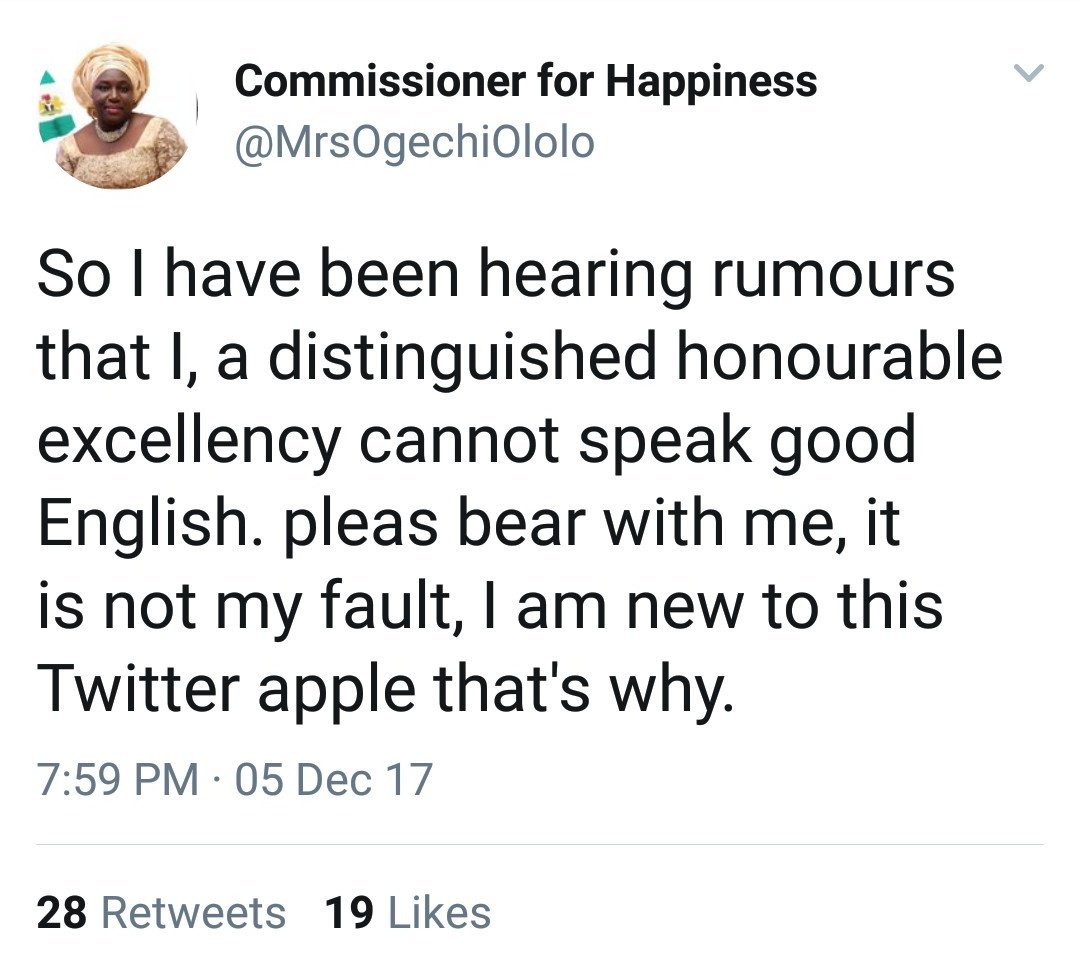This screenshot has width=1080, height=955.
Task: Click the word "excellency" in the tweet
Action: point(188,440)
